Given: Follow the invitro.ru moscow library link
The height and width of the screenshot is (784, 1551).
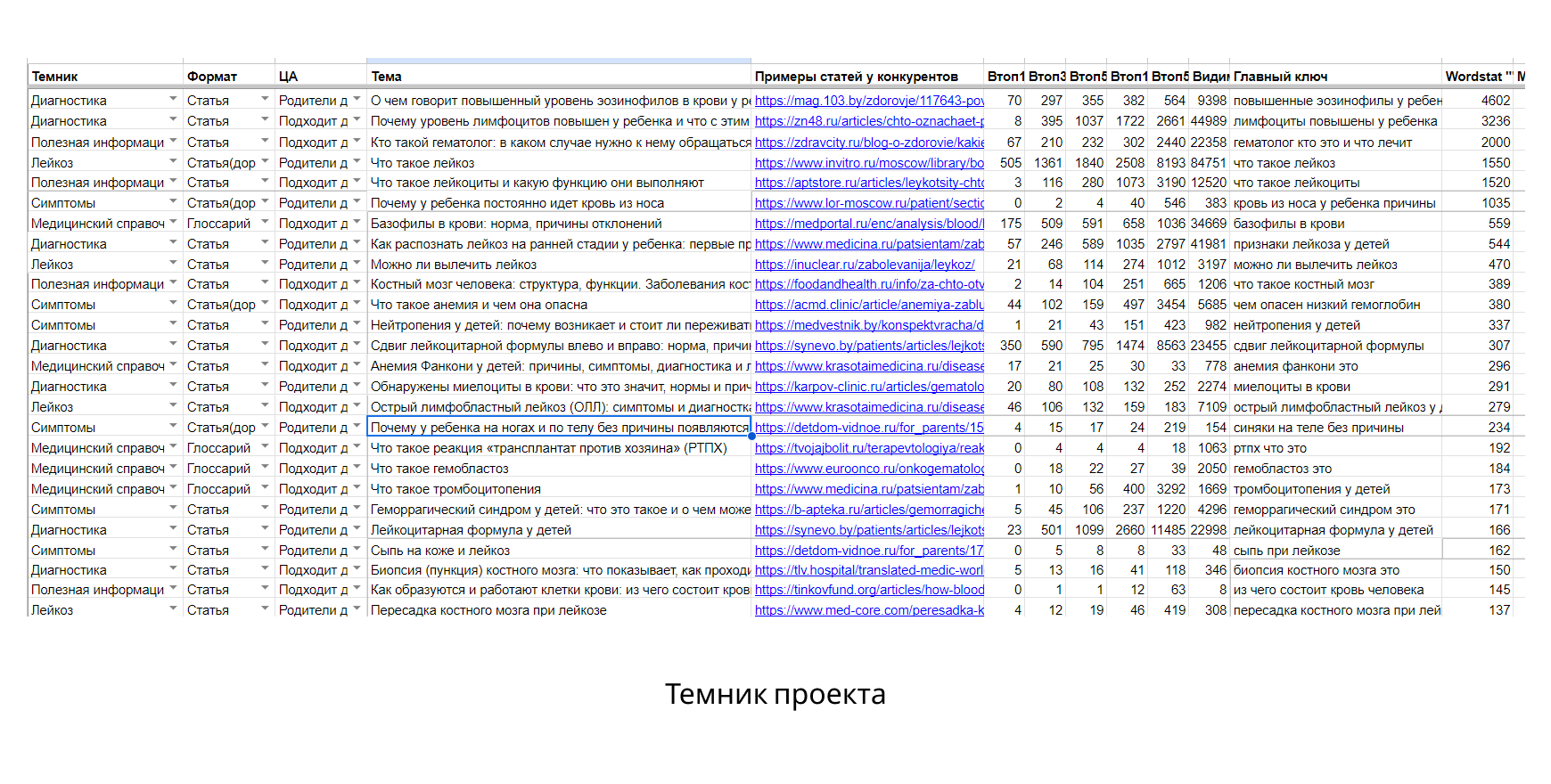Looking at the screenshot, I should 869,163.
